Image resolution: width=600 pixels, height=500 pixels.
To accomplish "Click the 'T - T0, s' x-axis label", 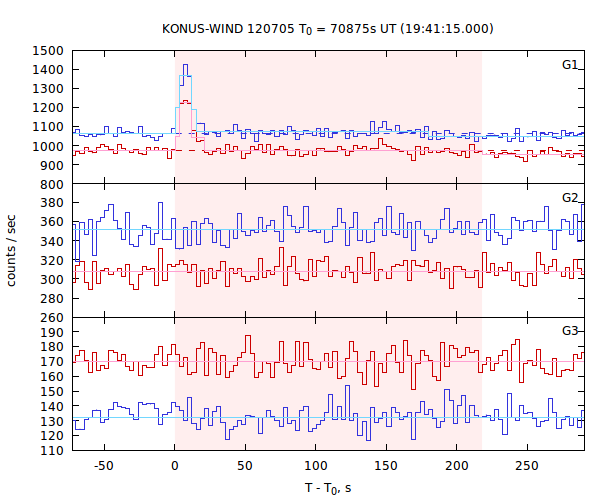I will click(328, 488).
